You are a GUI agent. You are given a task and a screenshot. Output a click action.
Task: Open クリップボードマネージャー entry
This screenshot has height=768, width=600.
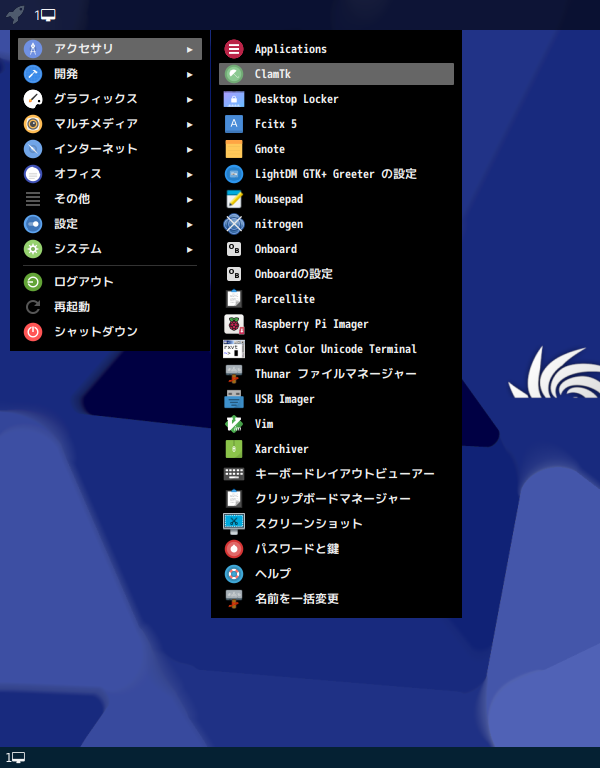(336, 499)
